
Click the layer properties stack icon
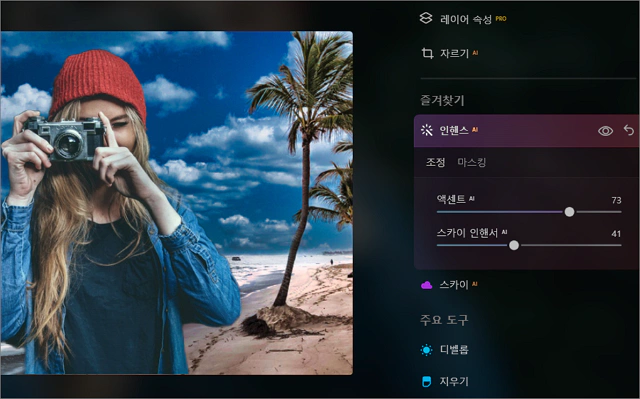(x=426, y=18)
